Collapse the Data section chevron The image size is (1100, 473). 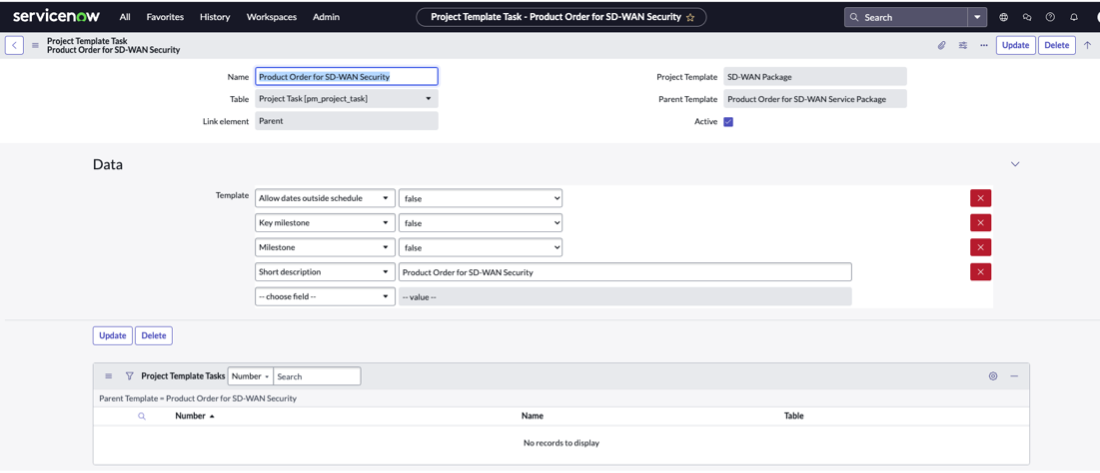click(x=1014, y=164)
